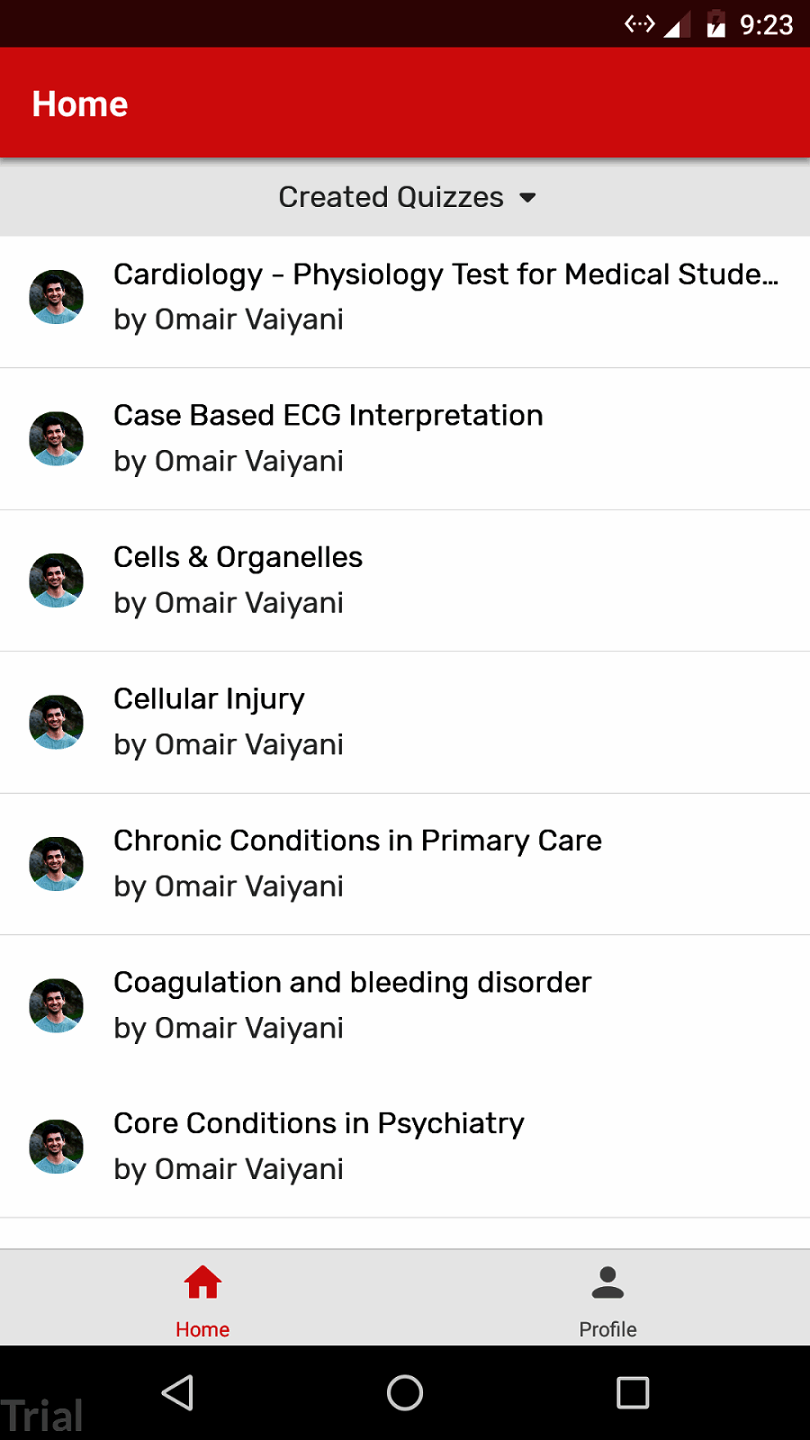Expand the Created Quizzes dropdown arrow
810x1440 pixels.
pyautogui.click(x=528, y=198)
